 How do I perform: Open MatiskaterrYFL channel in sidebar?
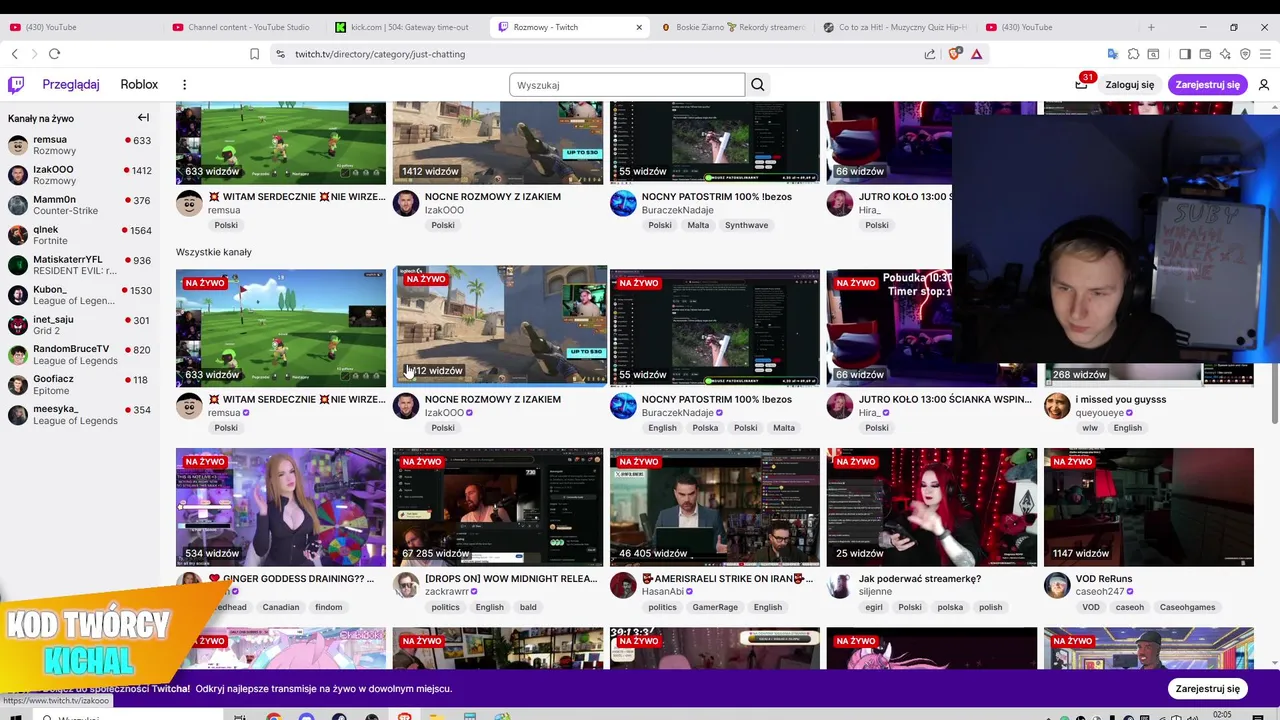click(80, 265)
